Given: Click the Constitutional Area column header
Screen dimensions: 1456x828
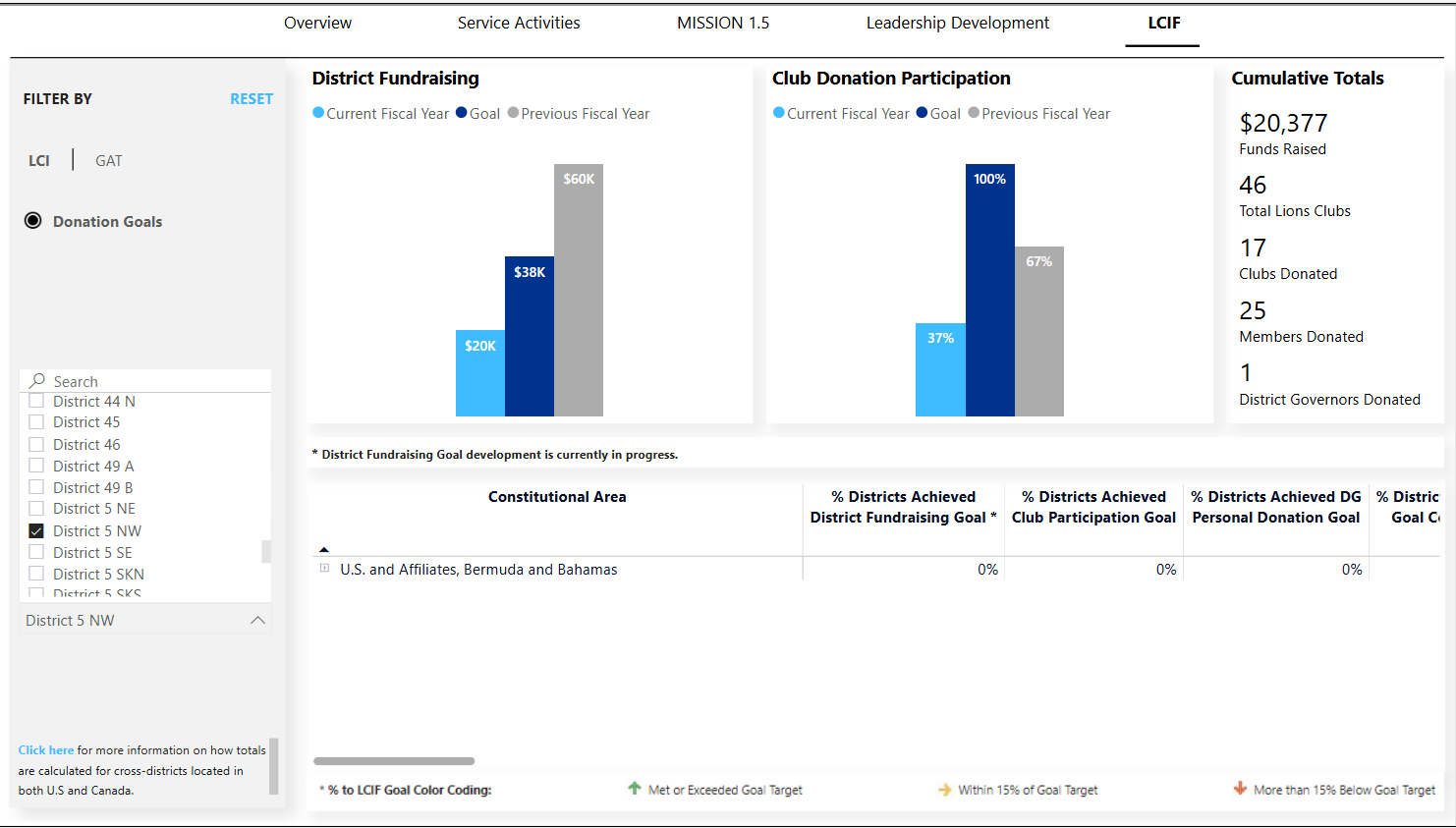Looking at the screenshot, I should click(557, 497).
